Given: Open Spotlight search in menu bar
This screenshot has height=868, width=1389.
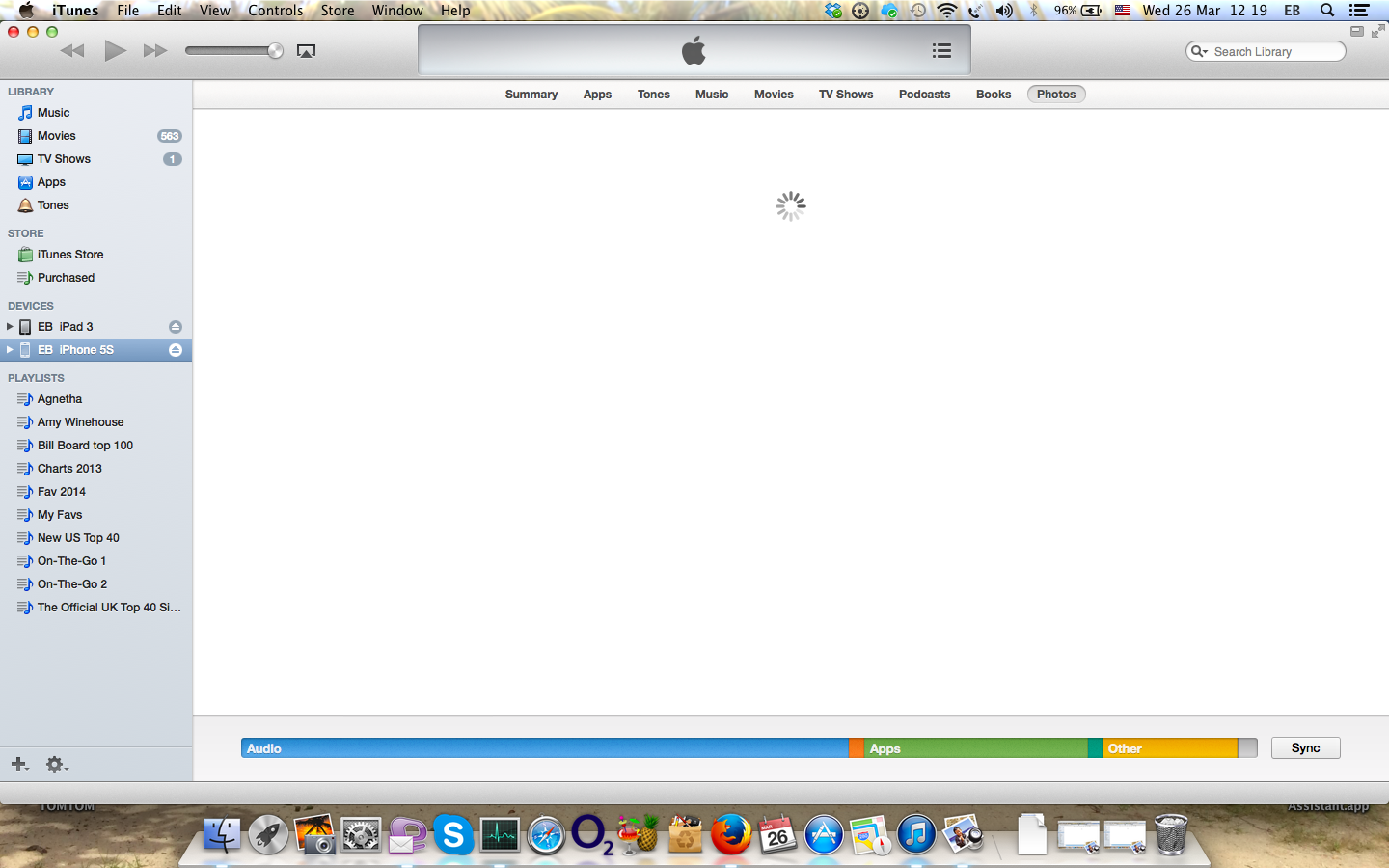Looking at the screenshot, I should (1327, 11).
